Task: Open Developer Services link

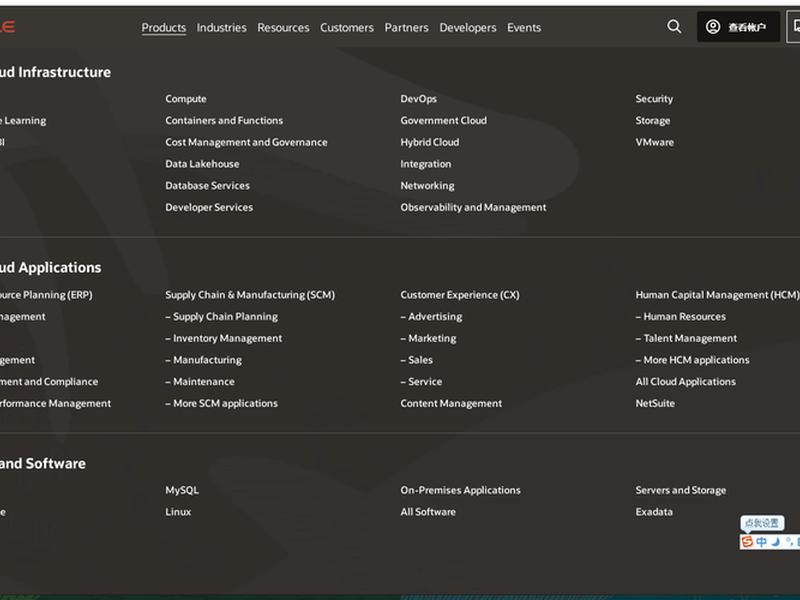Action: point(209,207)
